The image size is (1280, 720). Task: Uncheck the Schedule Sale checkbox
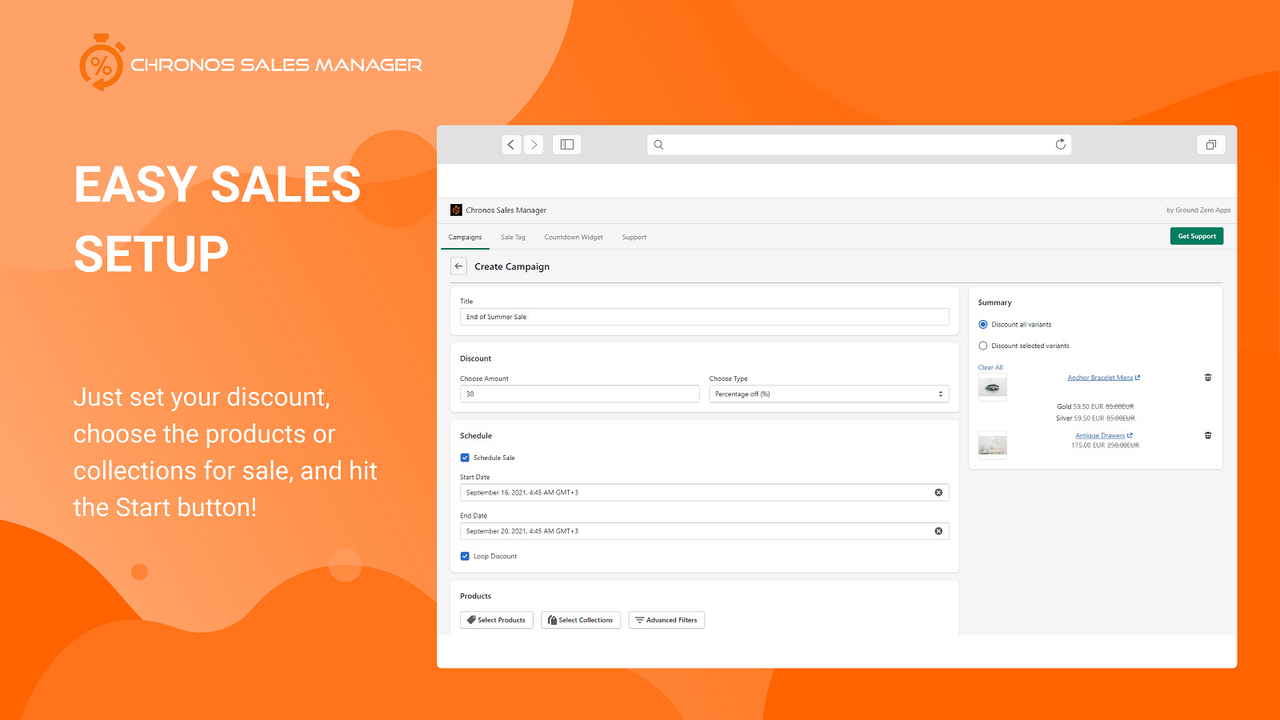point(465,457)
